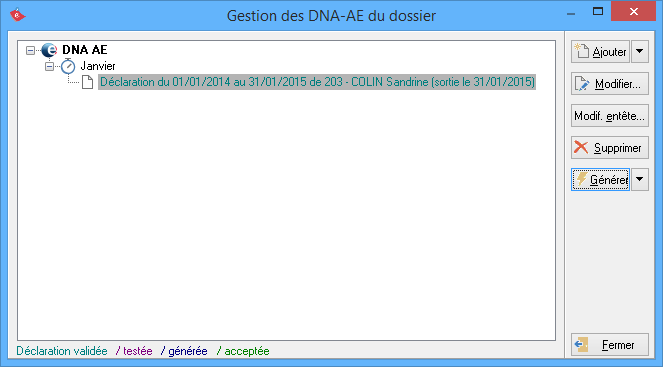Close the window with red X
The image size is (663, 367).
pyautogui.click(x=633, y=11)
